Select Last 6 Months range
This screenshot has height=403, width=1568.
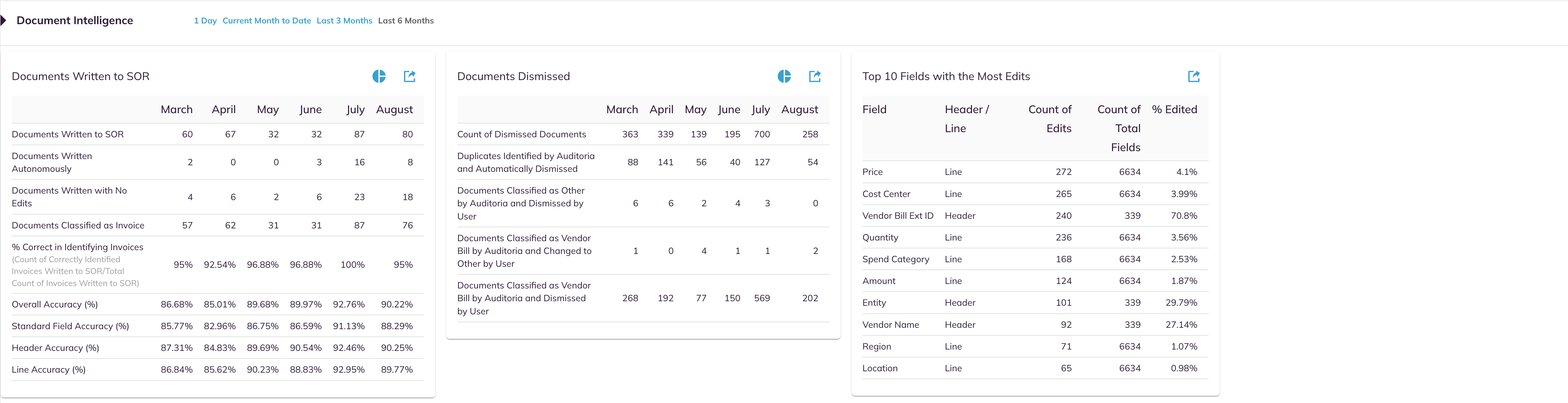[x=406, y=21]
